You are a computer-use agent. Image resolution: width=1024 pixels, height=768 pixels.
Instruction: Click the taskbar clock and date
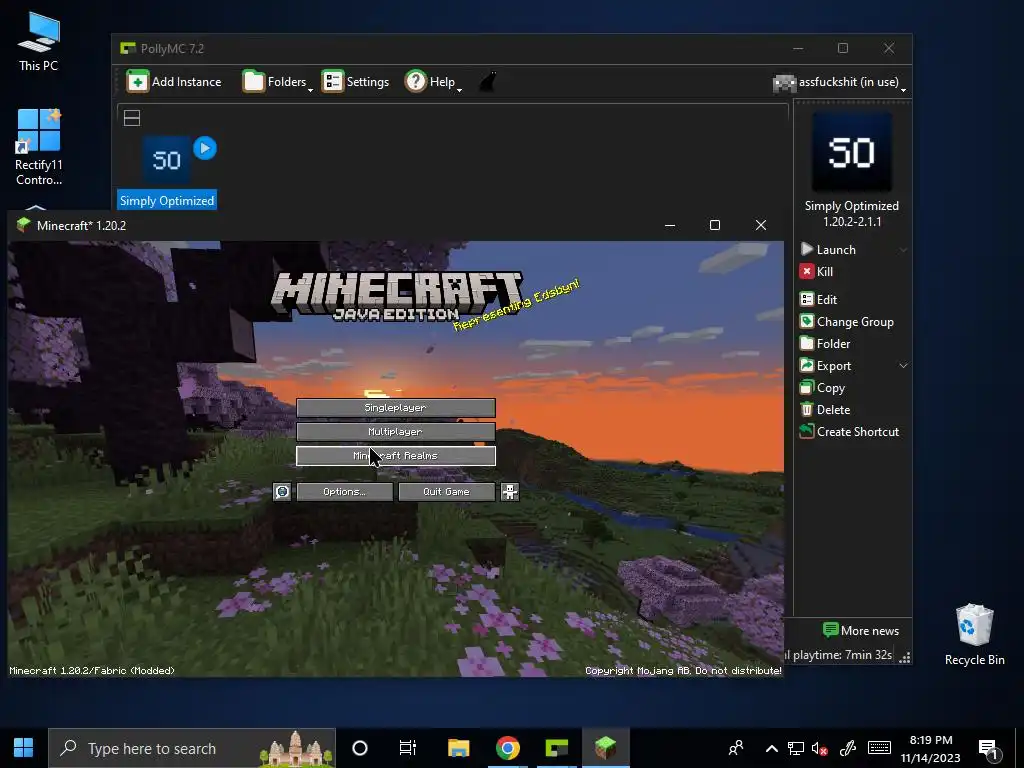click(931, 748)
